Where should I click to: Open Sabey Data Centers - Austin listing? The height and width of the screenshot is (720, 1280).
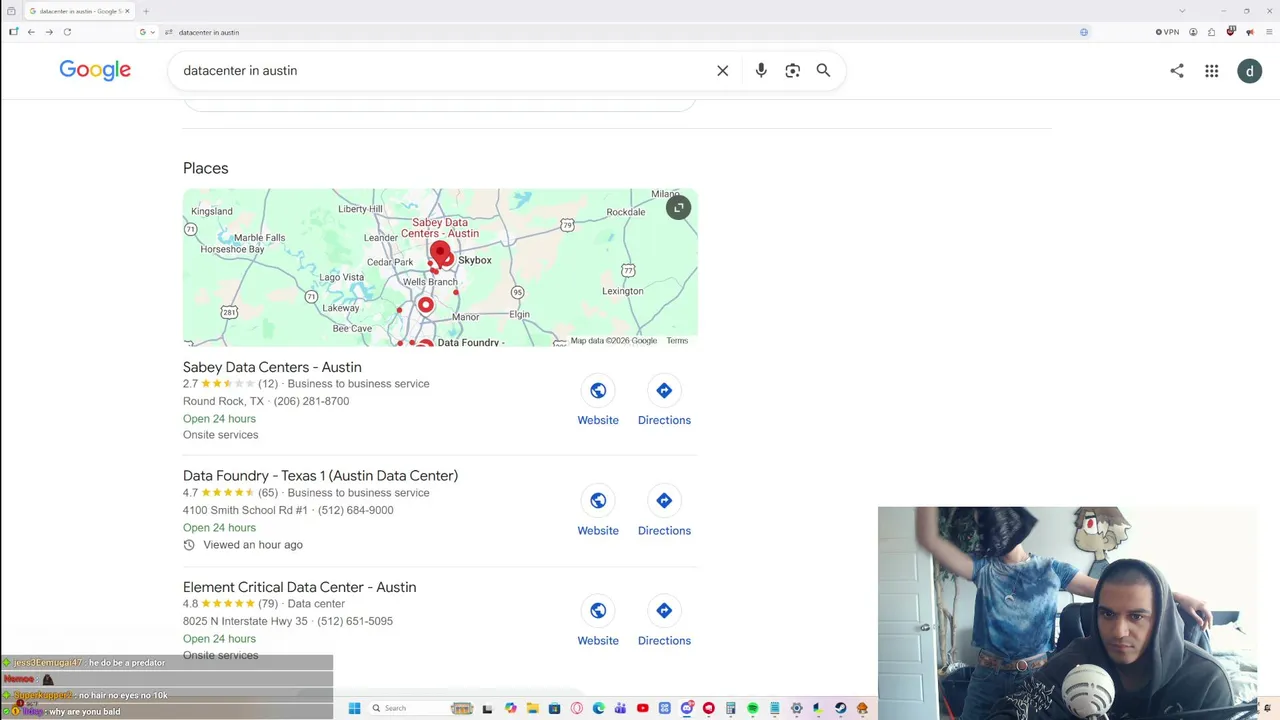click(272, 367)
